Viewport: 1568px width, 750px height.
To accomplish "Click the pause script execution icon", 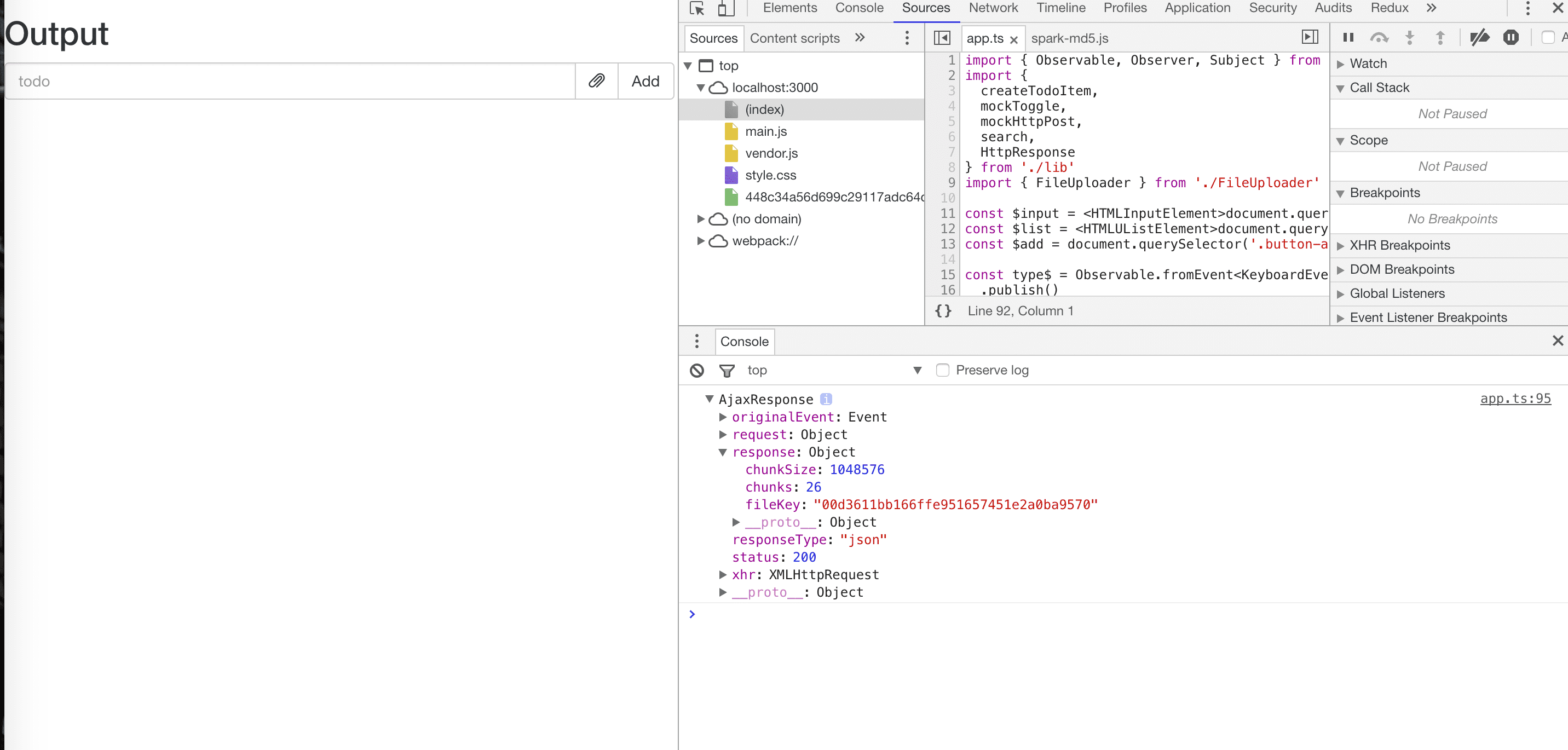I will click(1348, 38).
